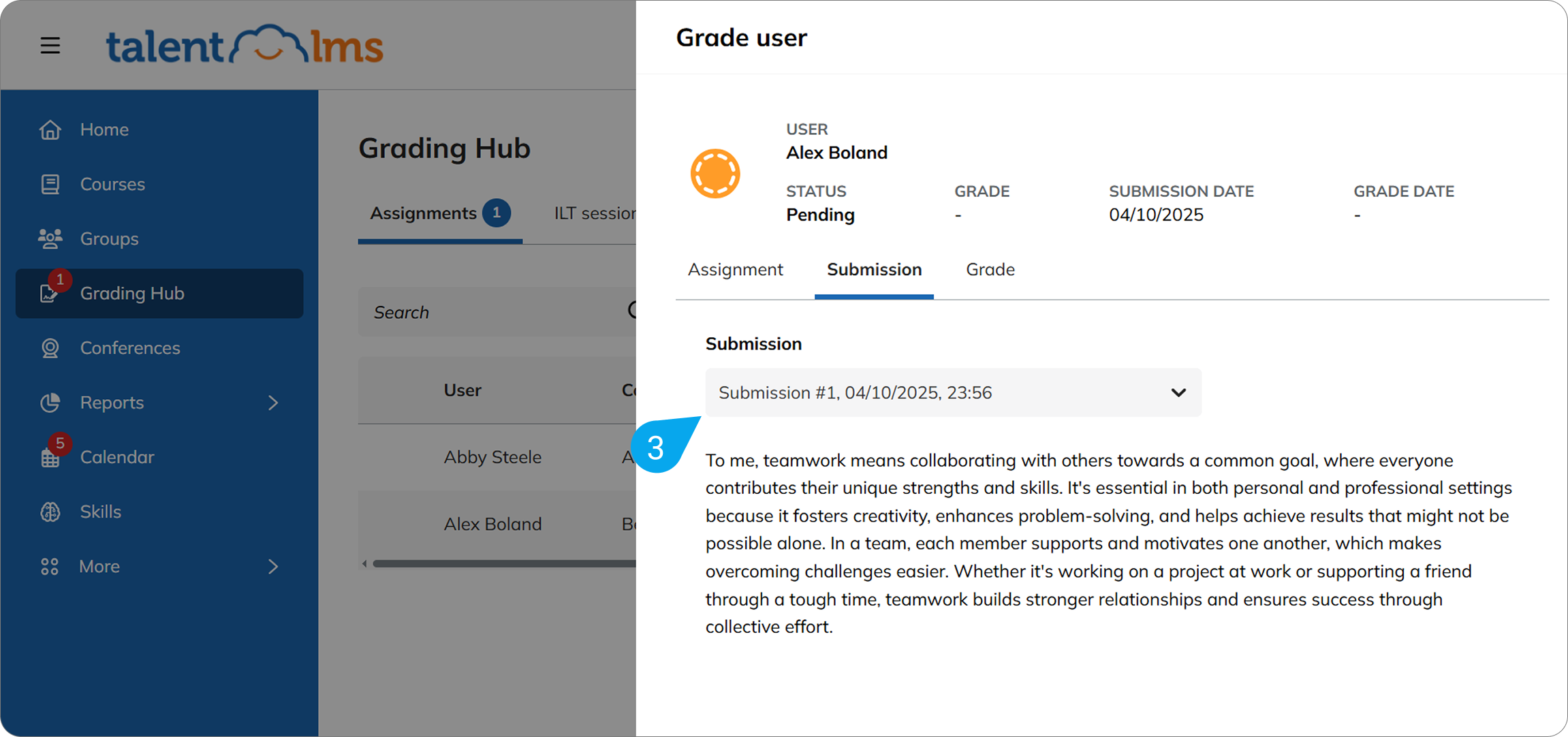
Task: Click the Calendar icon with badge
Action: [50, 457]
